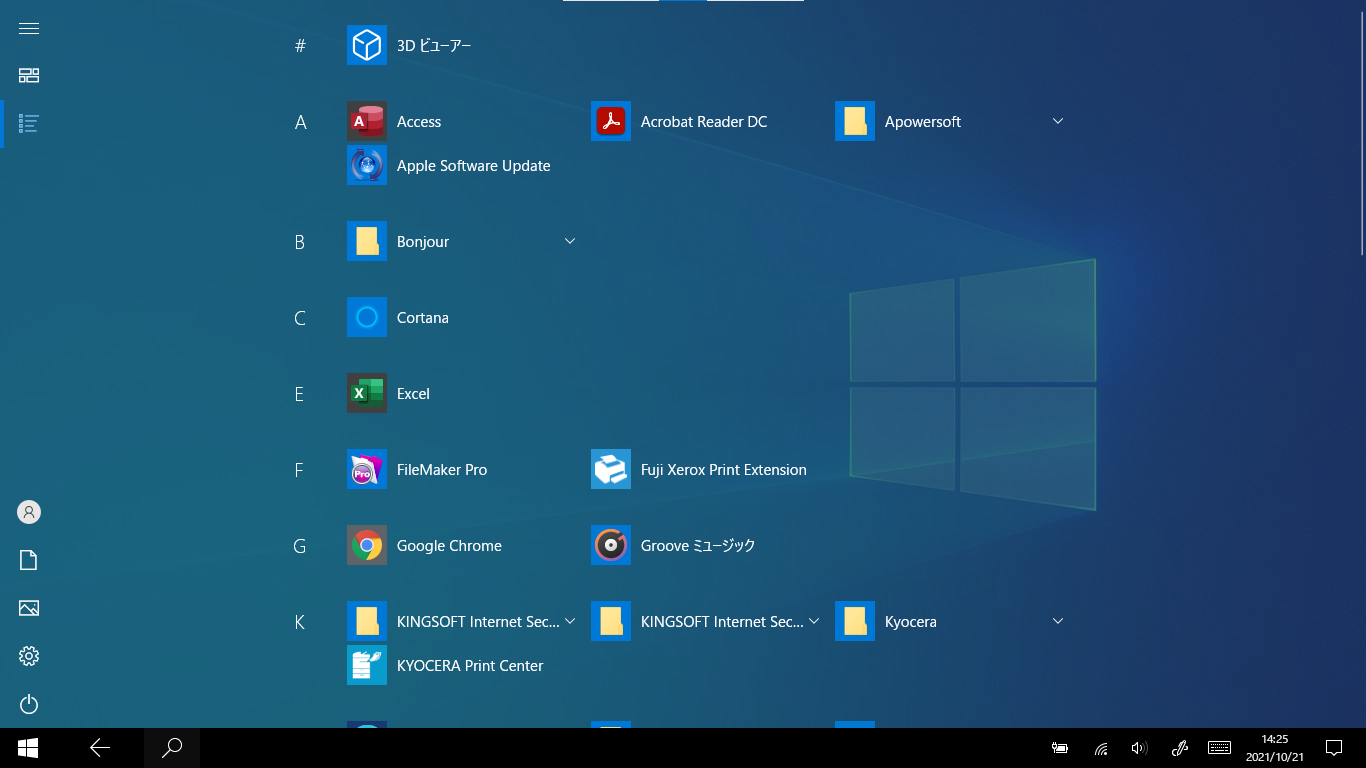Open Fuji Xerox Print Extension
The width and height of the screenshot is (1366, 768).
tap(611, 469)
